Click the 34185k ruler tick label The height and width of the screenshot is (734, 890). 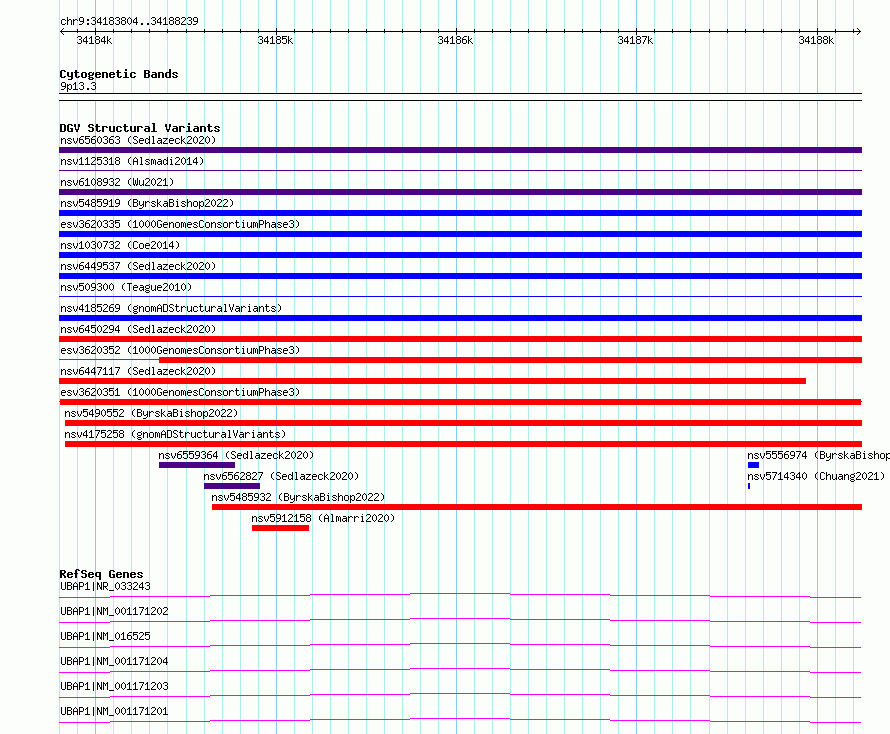(x=275, y=40)
